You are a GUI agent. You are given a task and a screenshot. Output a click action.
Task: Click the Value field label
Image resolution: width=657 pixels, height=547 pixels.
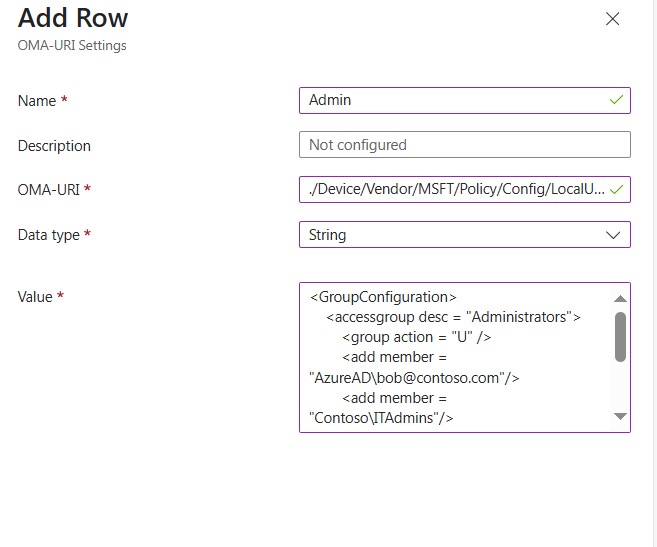[37, 297]
